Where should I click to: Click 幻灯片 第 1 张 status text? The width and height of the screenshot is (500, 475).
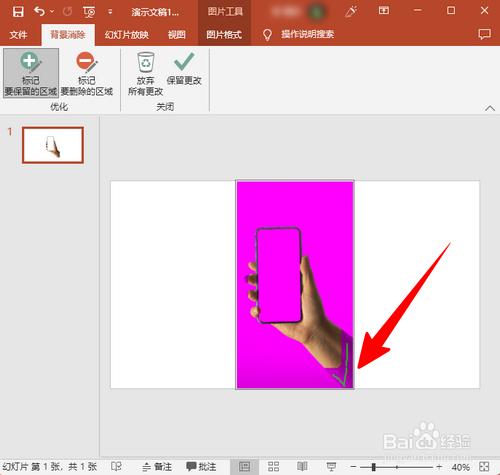[50, 467]
